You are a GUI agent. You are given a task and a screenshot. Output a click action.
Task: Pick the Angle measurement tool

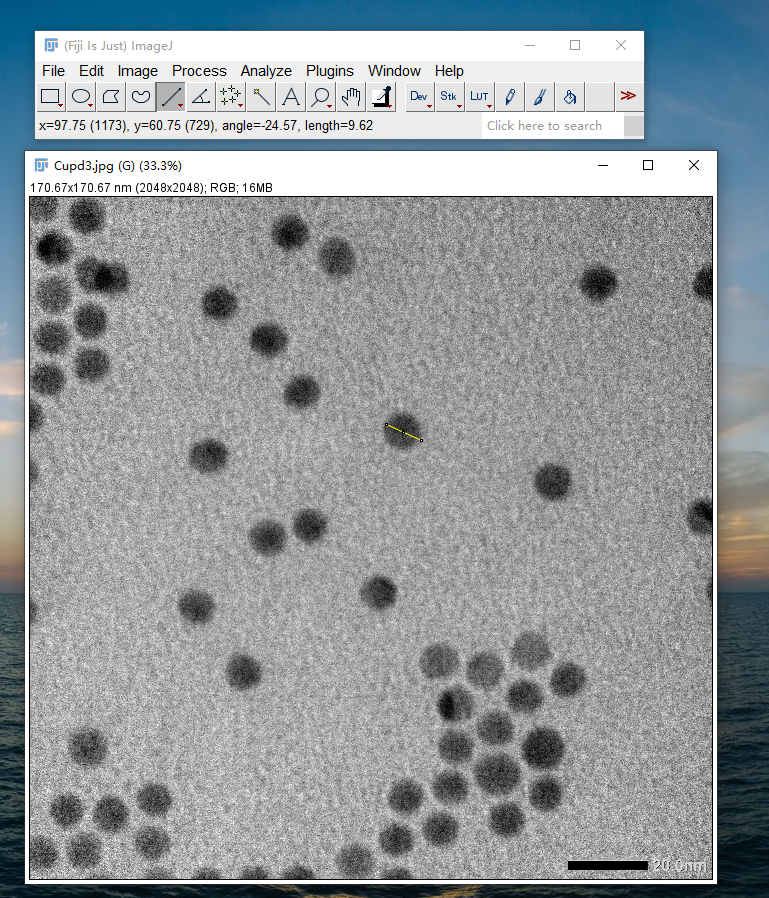point(201,97)
